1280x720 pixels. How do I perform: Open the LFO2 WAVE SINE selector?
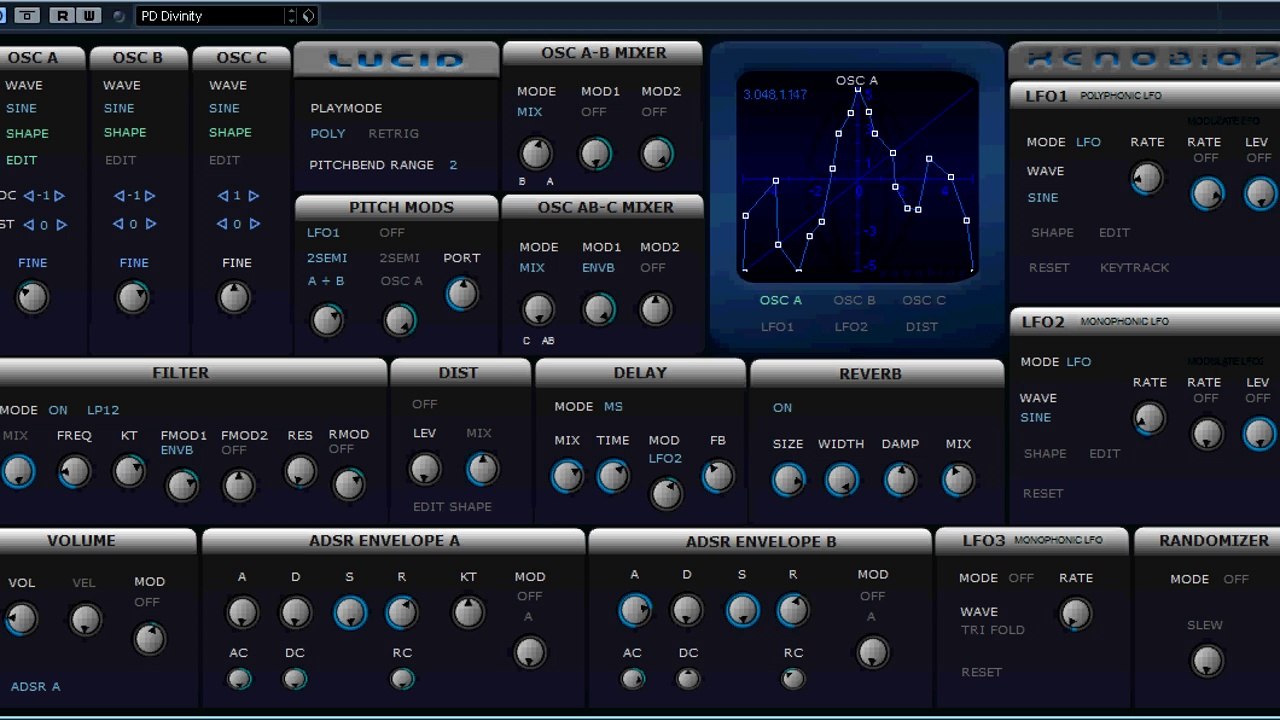tap(1036, 417)
